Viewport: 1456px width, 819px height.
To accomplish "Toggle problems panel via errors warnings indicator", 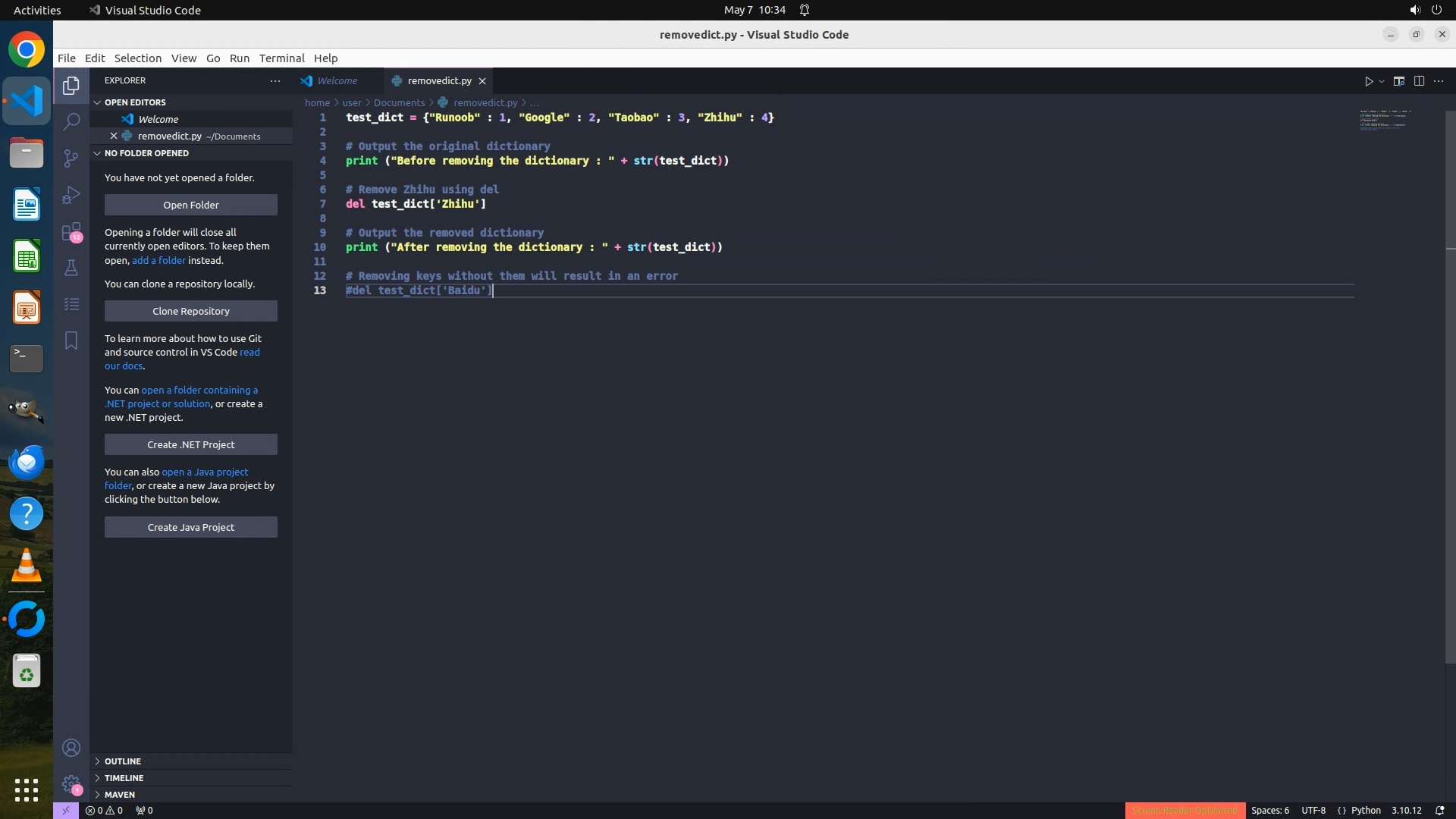I will [x=105, y=811].
